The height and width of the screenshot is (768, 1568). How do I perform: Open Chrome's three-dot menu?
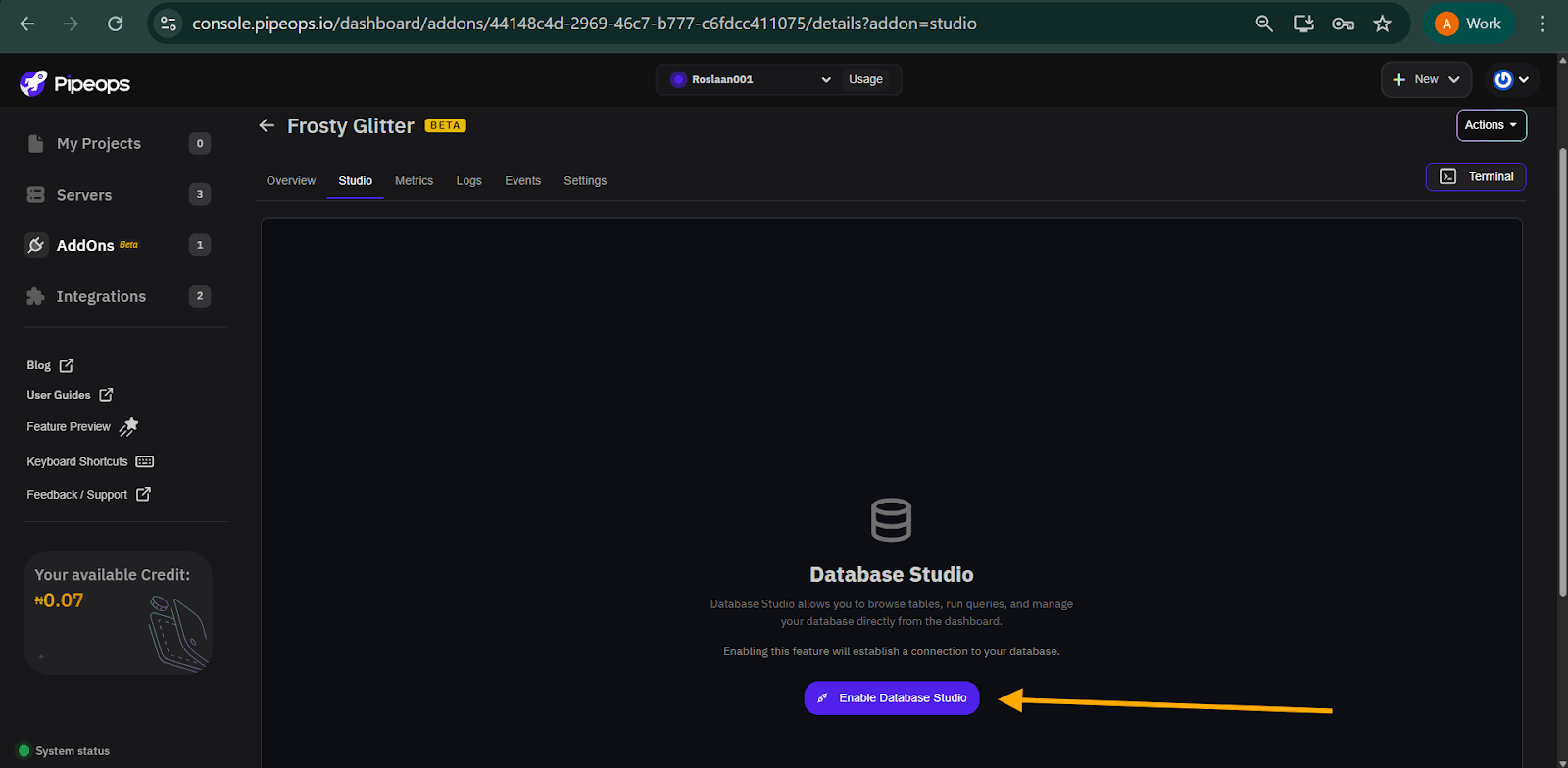click(x=1543, y=24)
